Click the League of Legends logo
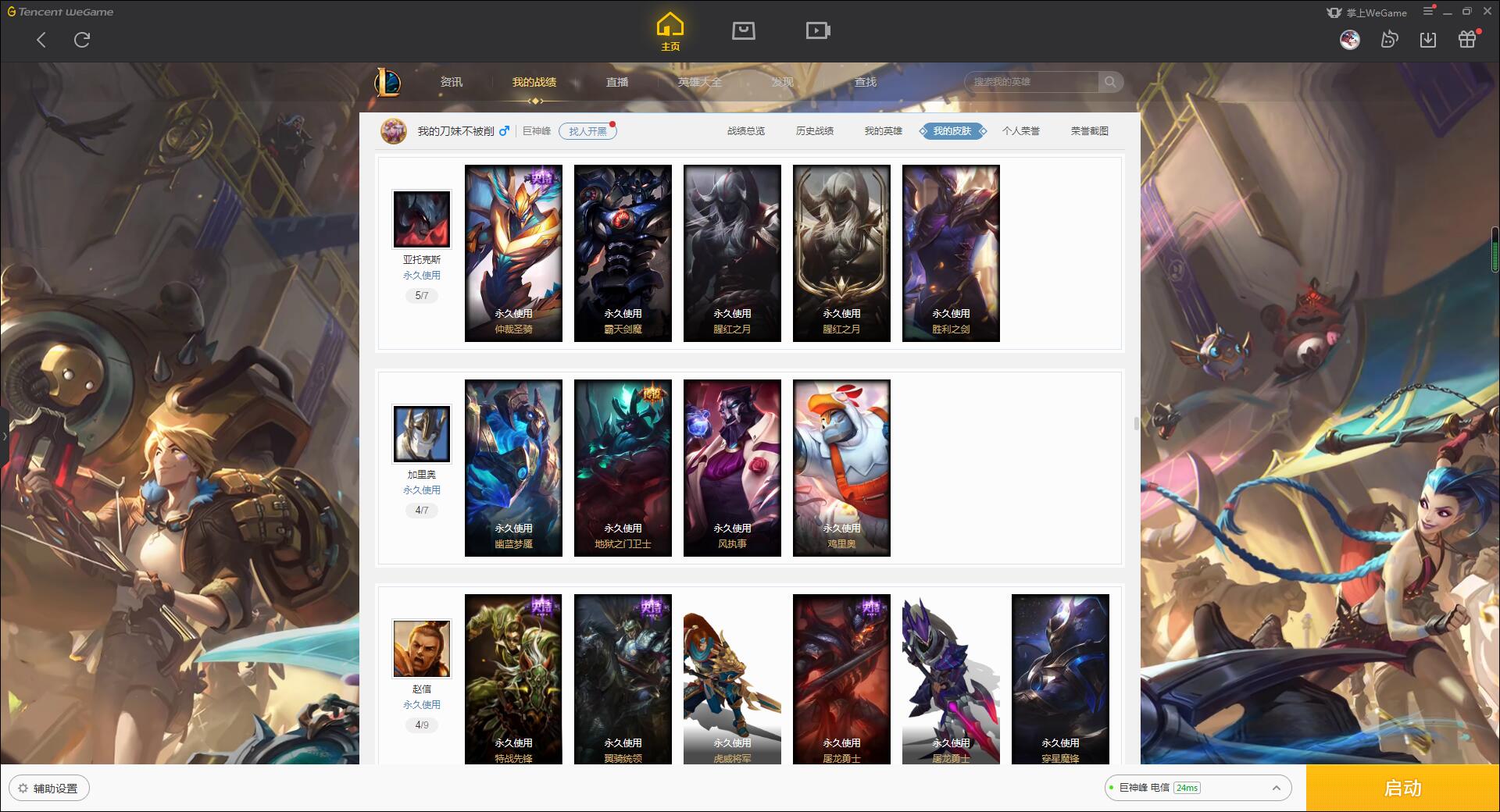 pos(388,82)
